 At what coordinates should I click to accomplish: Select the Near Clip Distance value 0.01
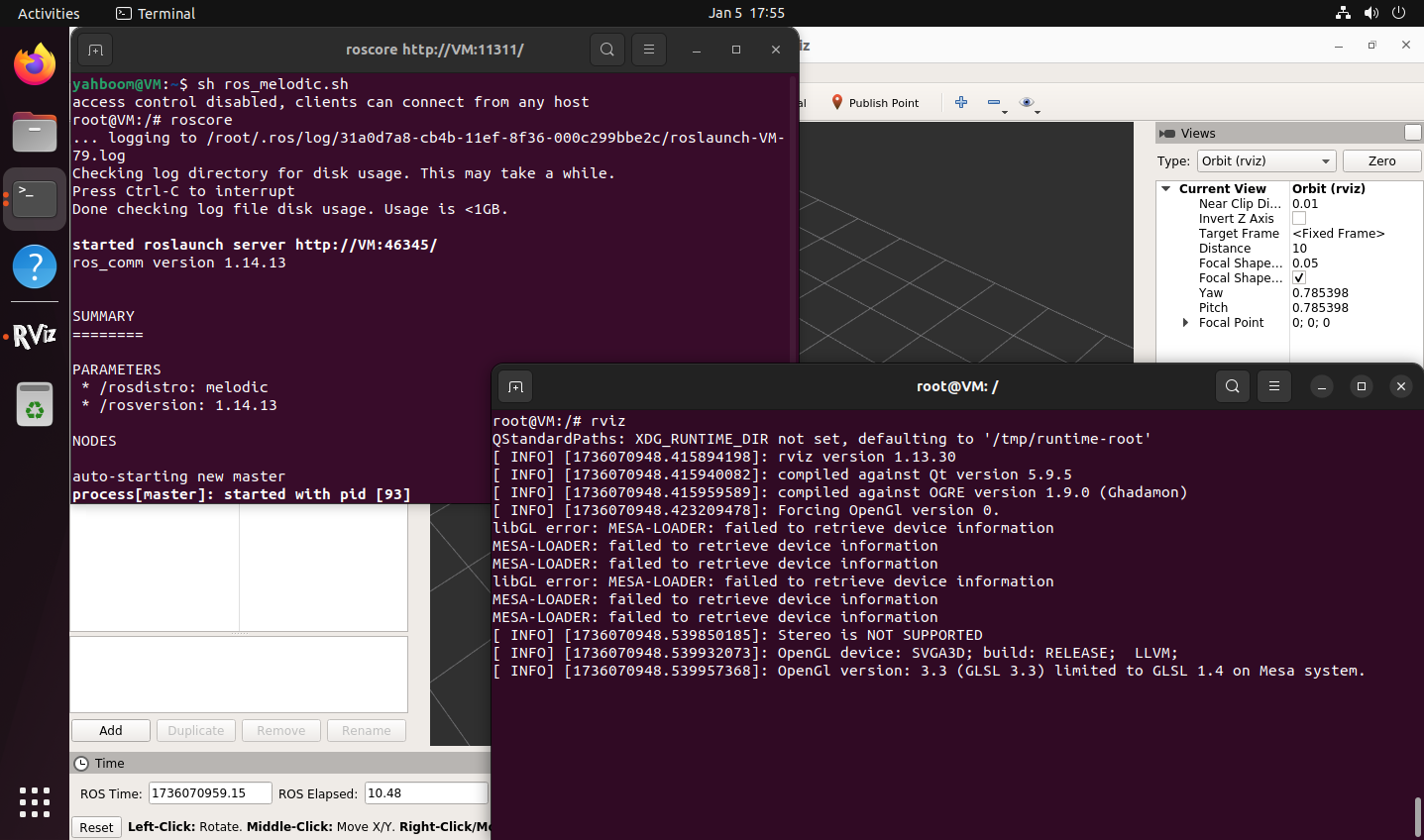pyautogui.click(x=1305, y=203)
